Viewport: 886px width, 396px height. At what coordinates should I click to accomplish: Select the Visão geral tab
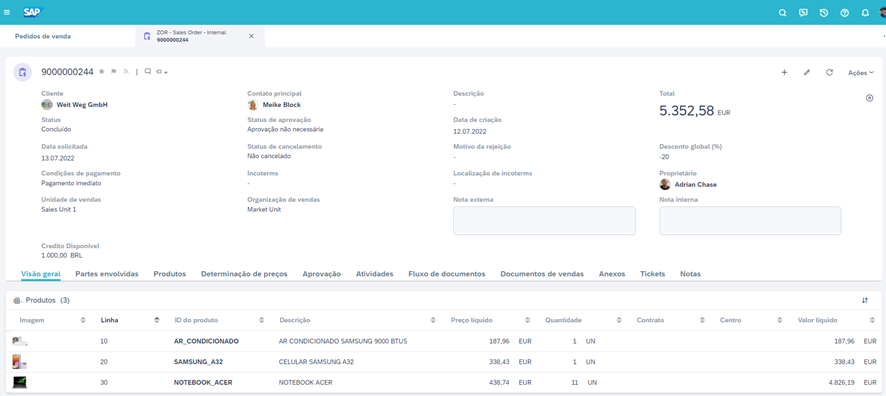(41, 273)
